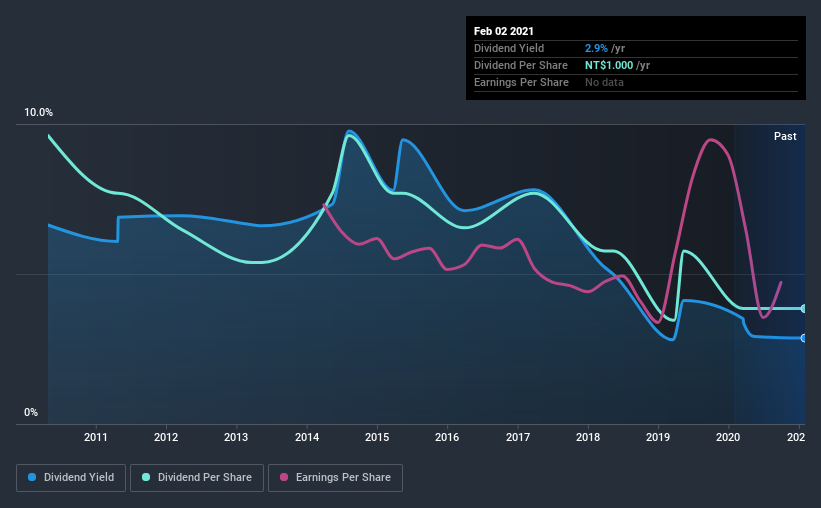This screenshot has height=508, width=821.
Task: Click the 2012 x-axis label
Action: click(166, 437)
